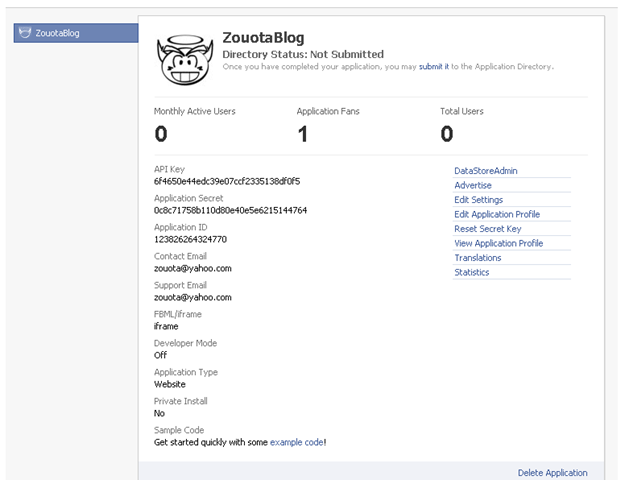Click the ZouotaBlog page heading
625x480 pixels.
pyautogui.click(x=263, y=38)
